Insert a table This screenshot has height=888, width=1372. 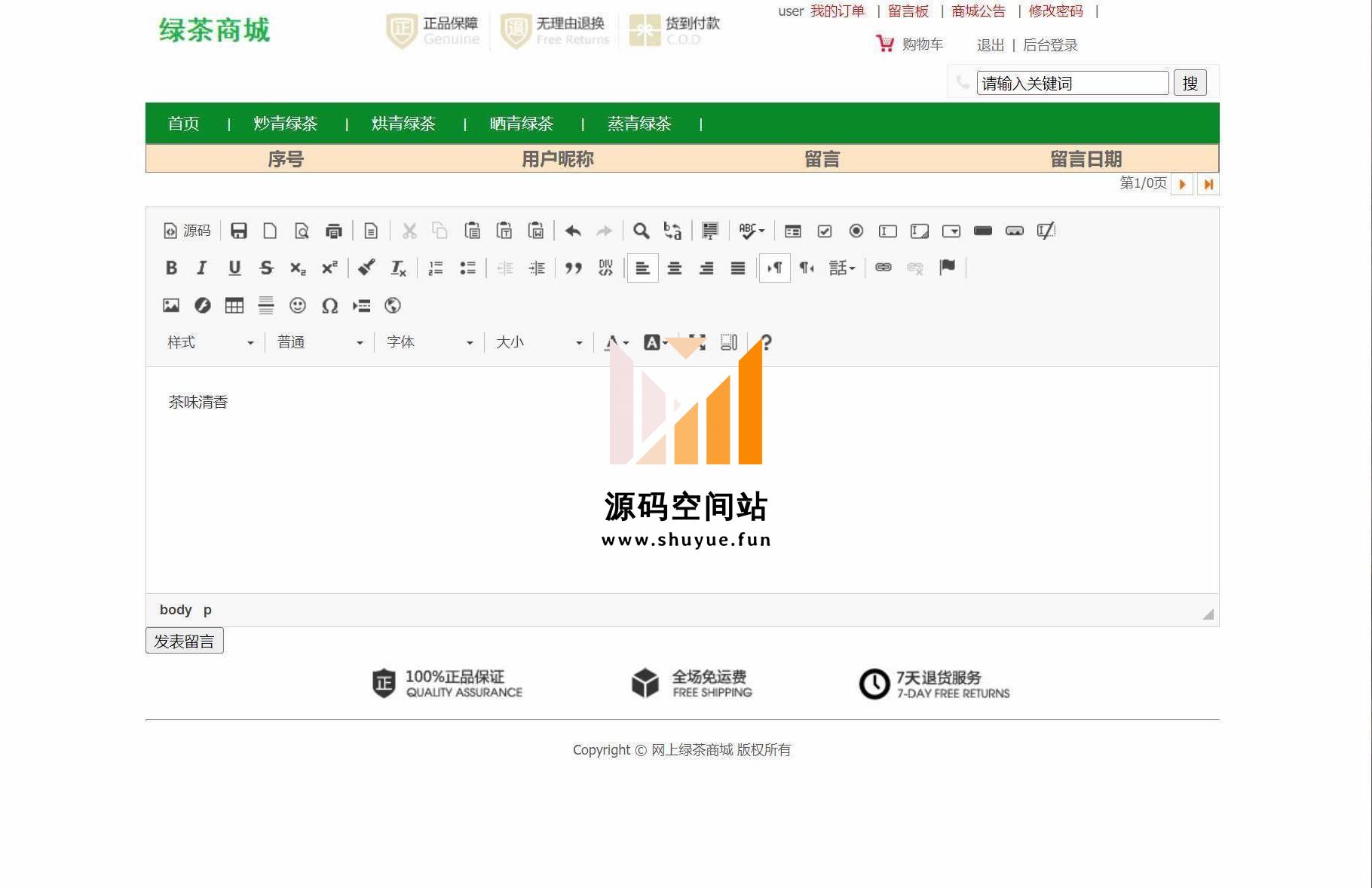pyautogui.click(x=234, y=305)
